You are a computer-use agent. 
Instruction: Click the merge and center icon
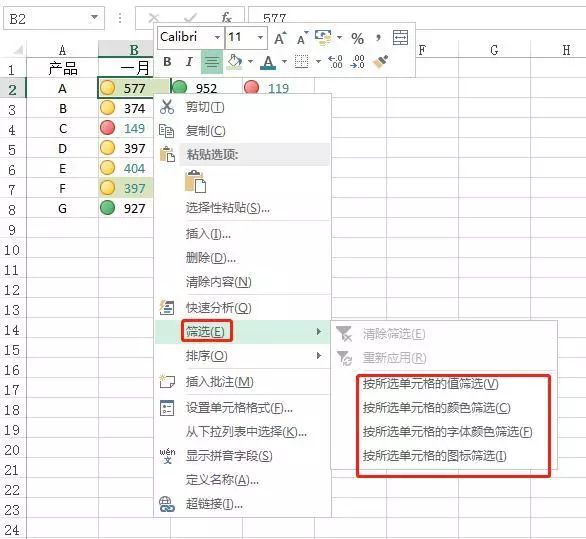click(x=400, y=38)
